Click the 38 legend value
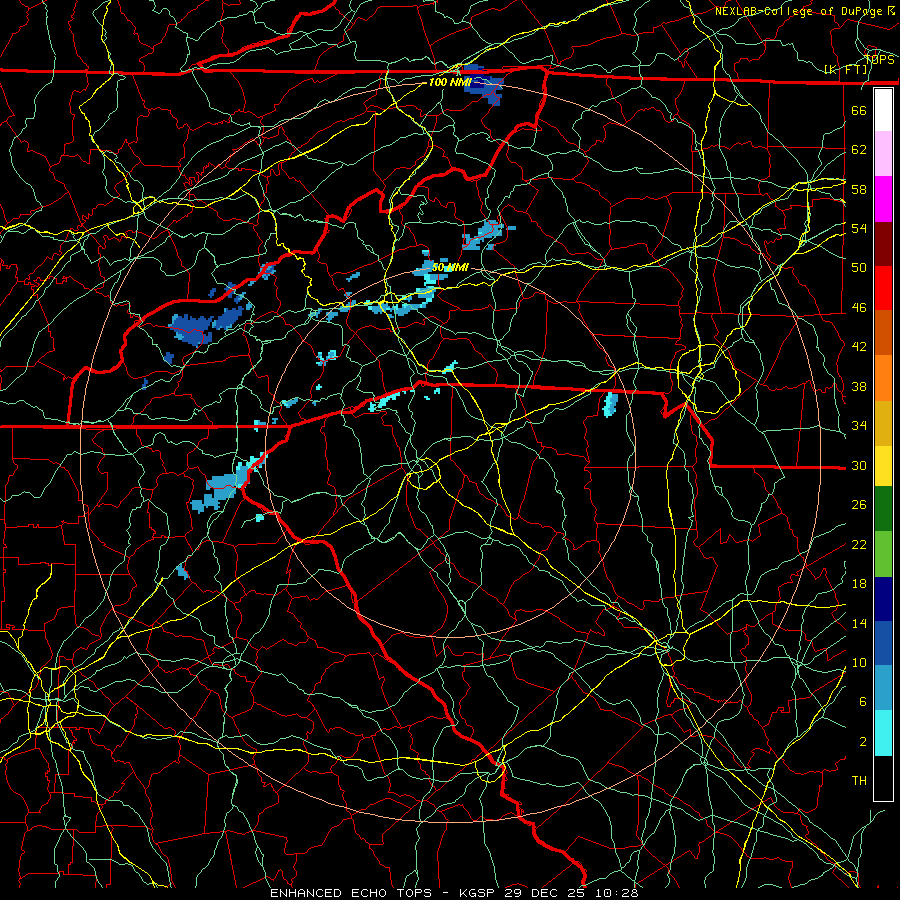This screenshot has height=900, width=900. click(x=859, y=386)
